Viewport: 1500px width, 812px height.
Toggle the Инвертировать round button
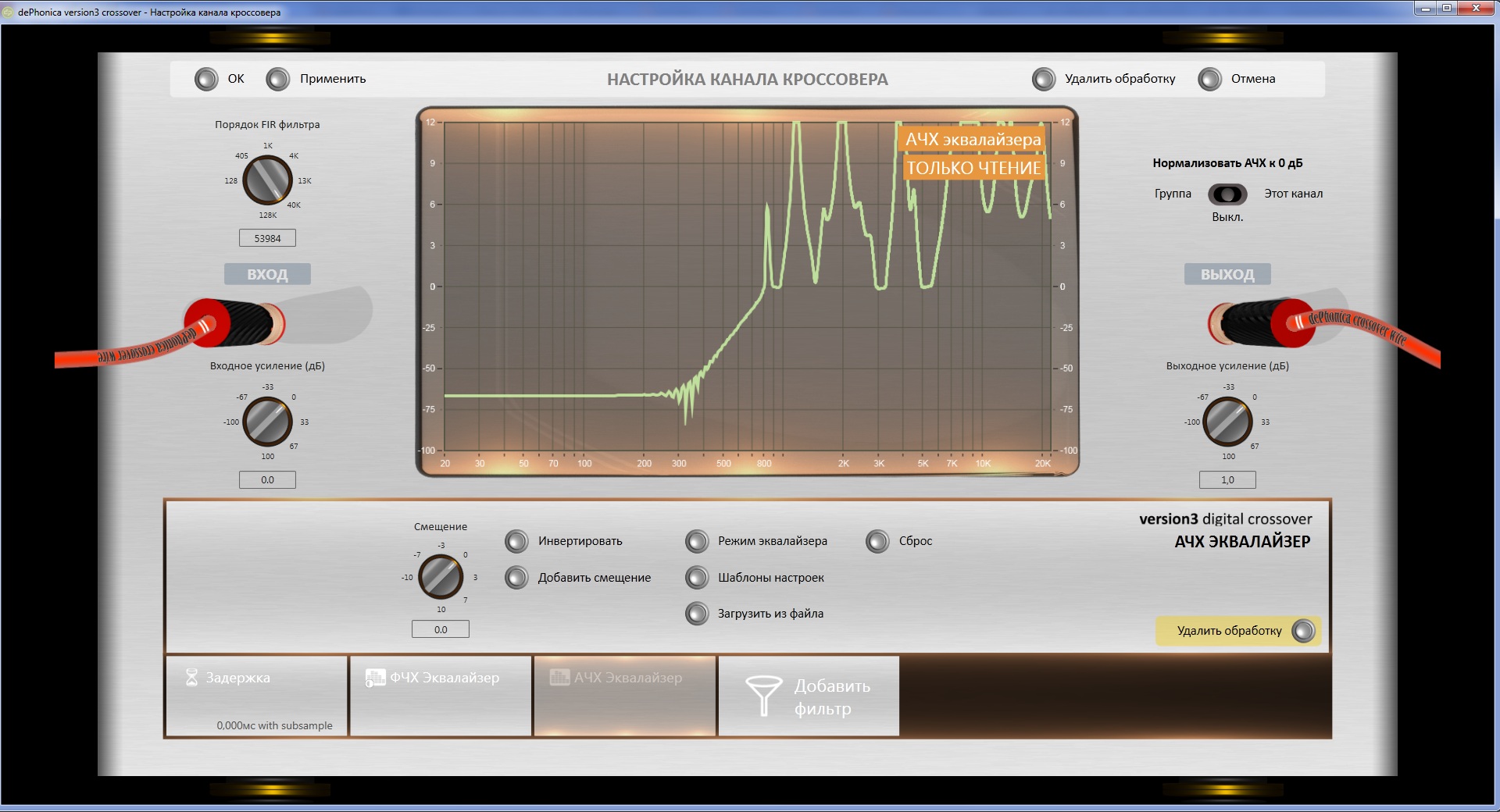516,541
